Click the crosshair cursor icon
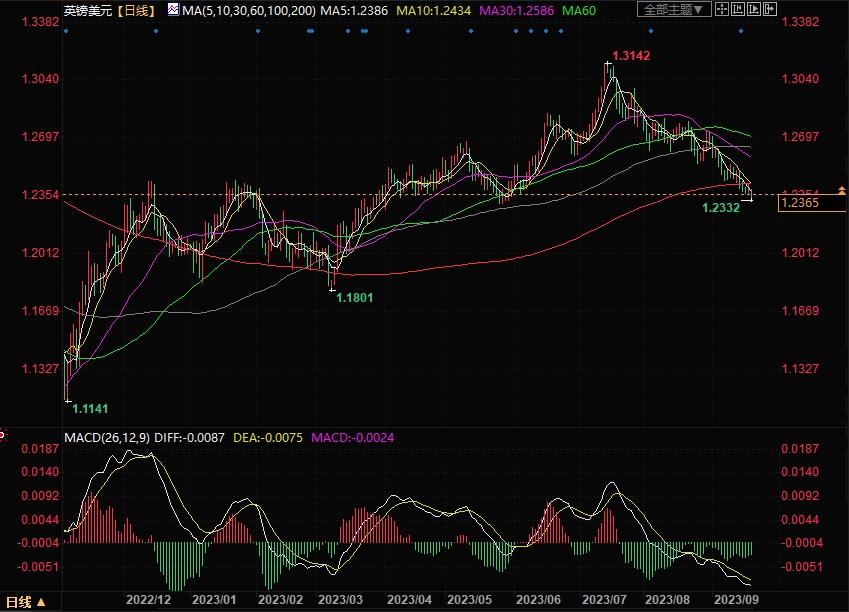The width and height of the screenshot is (849, 612). (722, 9)
